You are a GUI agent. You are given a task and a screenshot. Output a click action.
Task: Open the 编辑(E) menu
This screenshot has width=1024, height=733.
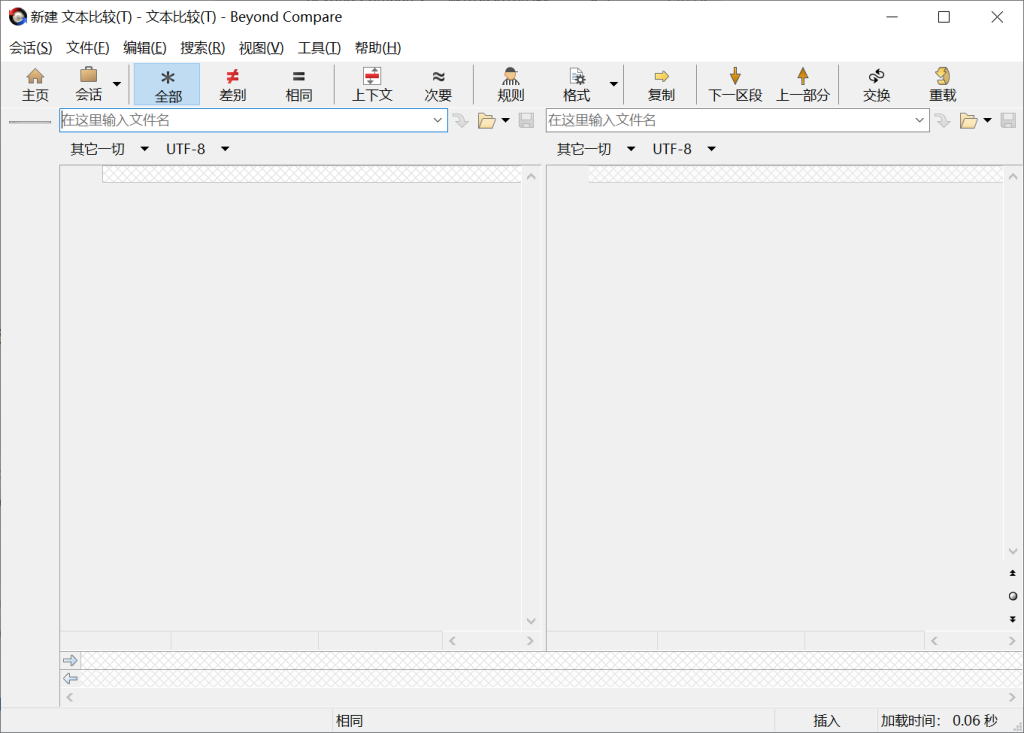click(x=145, y=48)
